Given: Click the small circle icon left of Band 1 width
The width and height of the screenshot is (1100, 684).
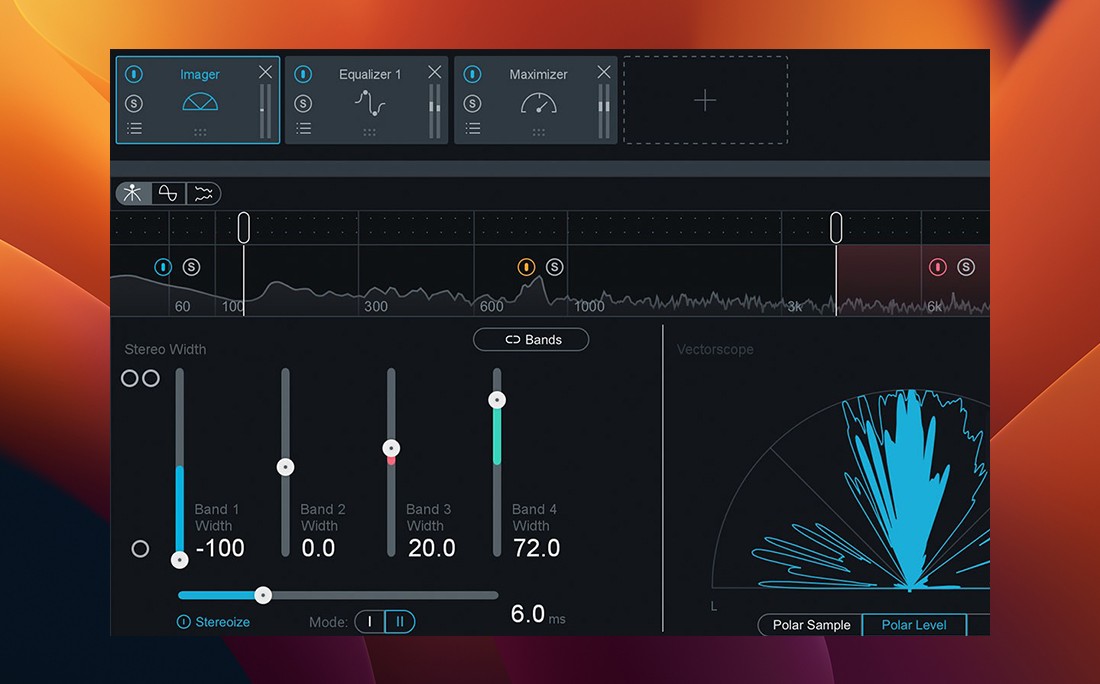Looking at the screenshot, I should pyautogui.click(x=140, y=548).
